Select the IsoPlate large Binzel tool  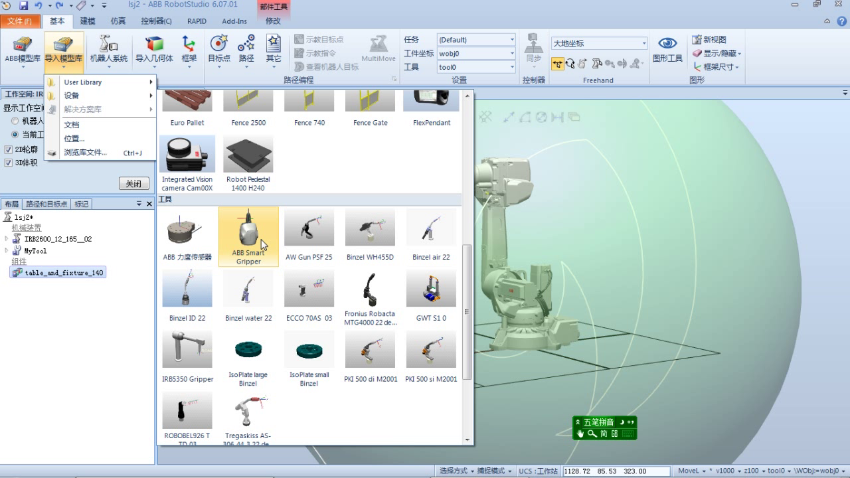click(x=248, y=358)
